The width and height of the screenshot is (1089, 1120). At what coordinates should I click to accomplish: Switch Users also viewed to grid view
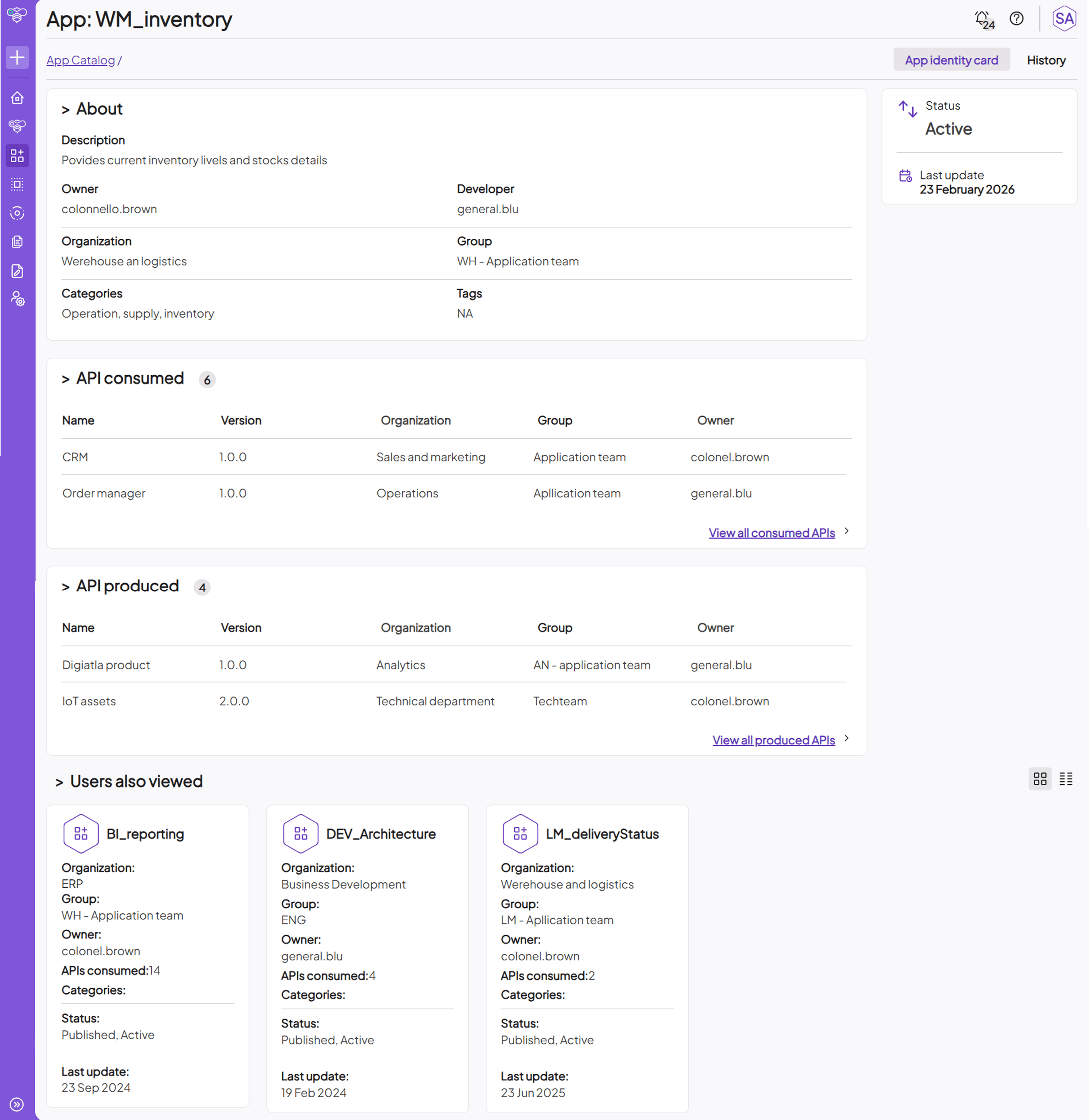pos(1040,779)
